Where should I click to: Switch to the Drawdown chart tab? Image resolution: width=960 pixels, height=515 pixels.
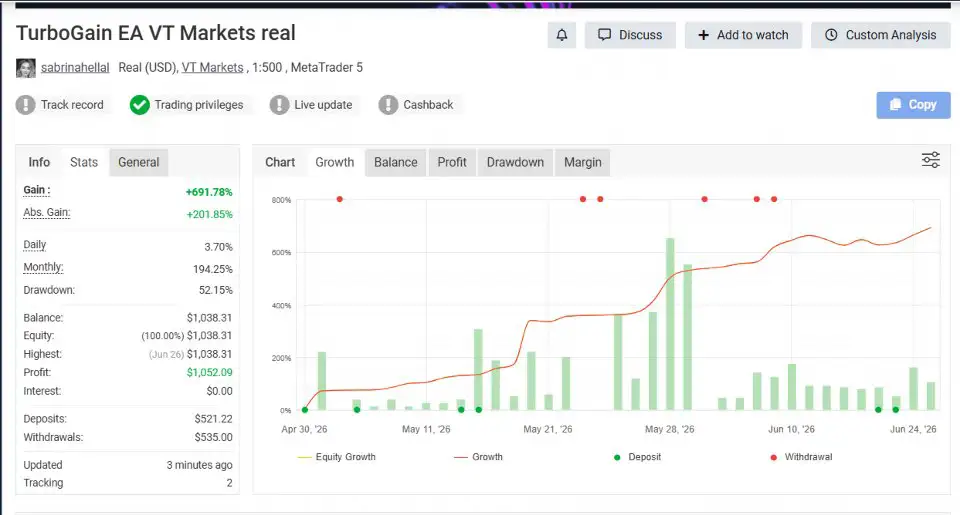click(x=515, y=162)
